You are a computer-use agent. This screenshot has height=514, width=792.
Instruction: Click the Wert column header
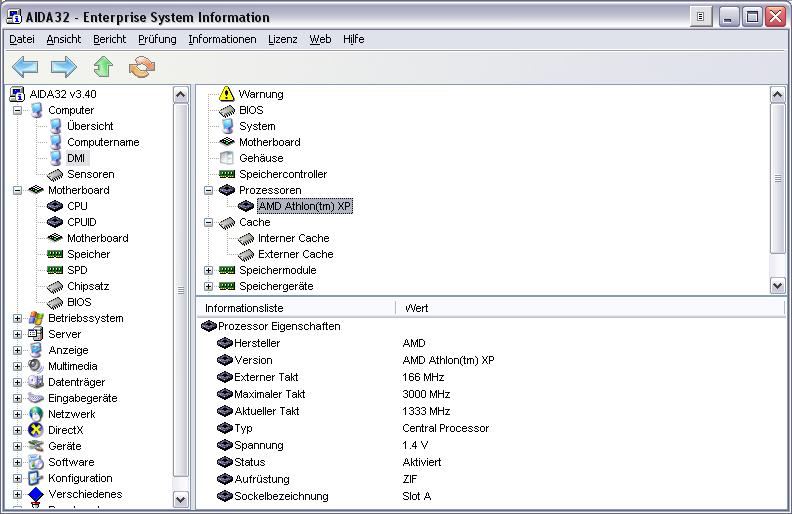590,308
